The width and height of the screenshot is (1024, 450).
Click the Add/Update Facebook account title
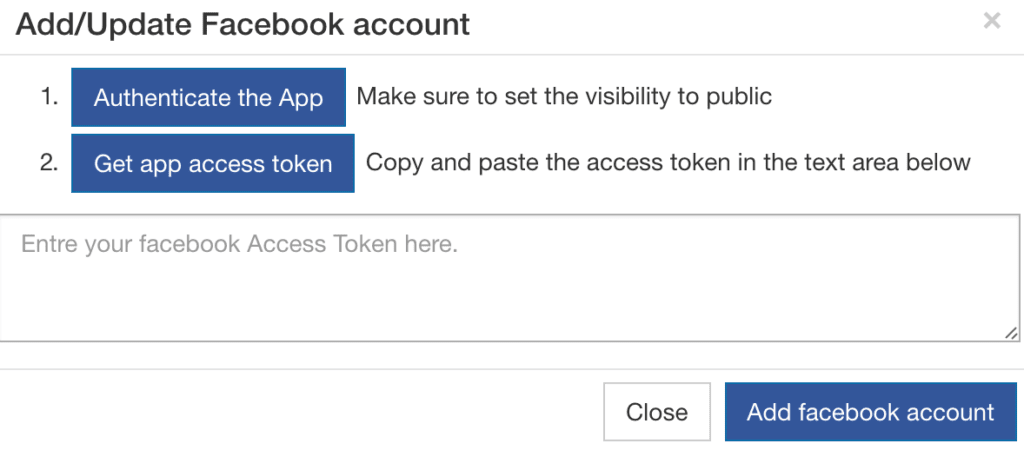(243, 24)
